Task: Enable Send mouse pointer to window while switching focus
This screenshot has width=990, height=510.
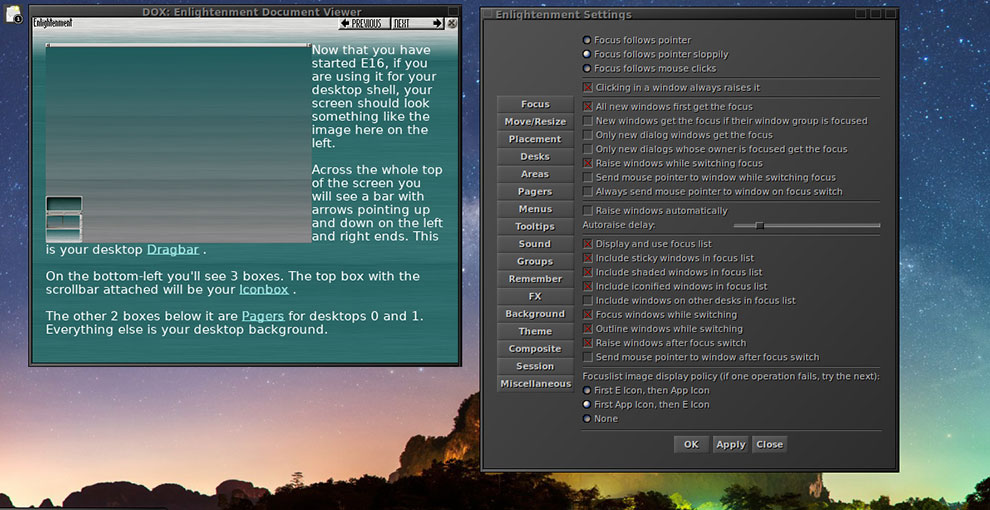Action: click(709, 177)
